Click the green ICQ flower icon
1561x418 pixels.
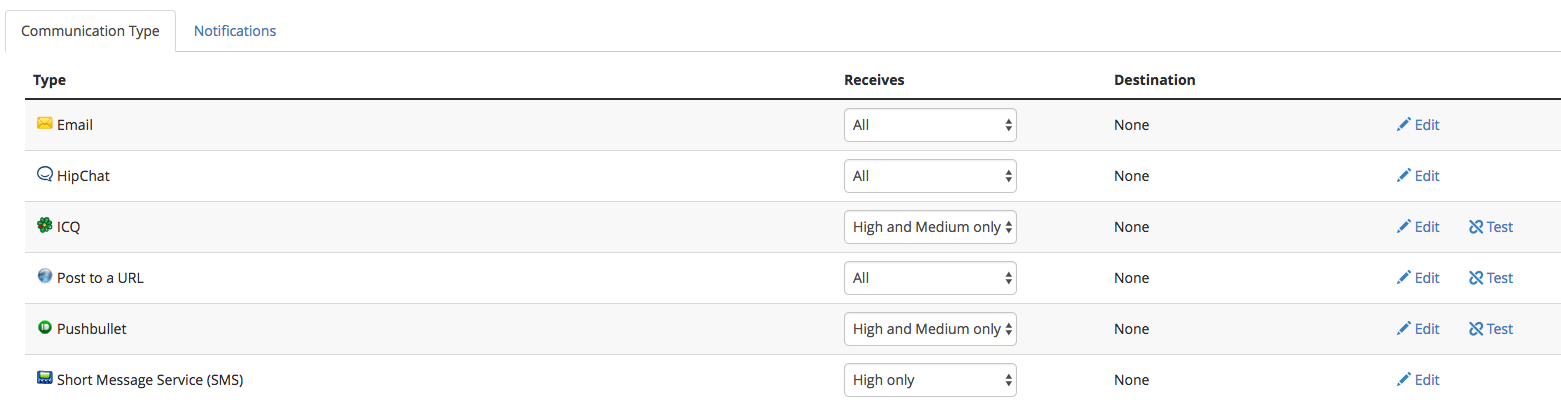click(44, 226)
